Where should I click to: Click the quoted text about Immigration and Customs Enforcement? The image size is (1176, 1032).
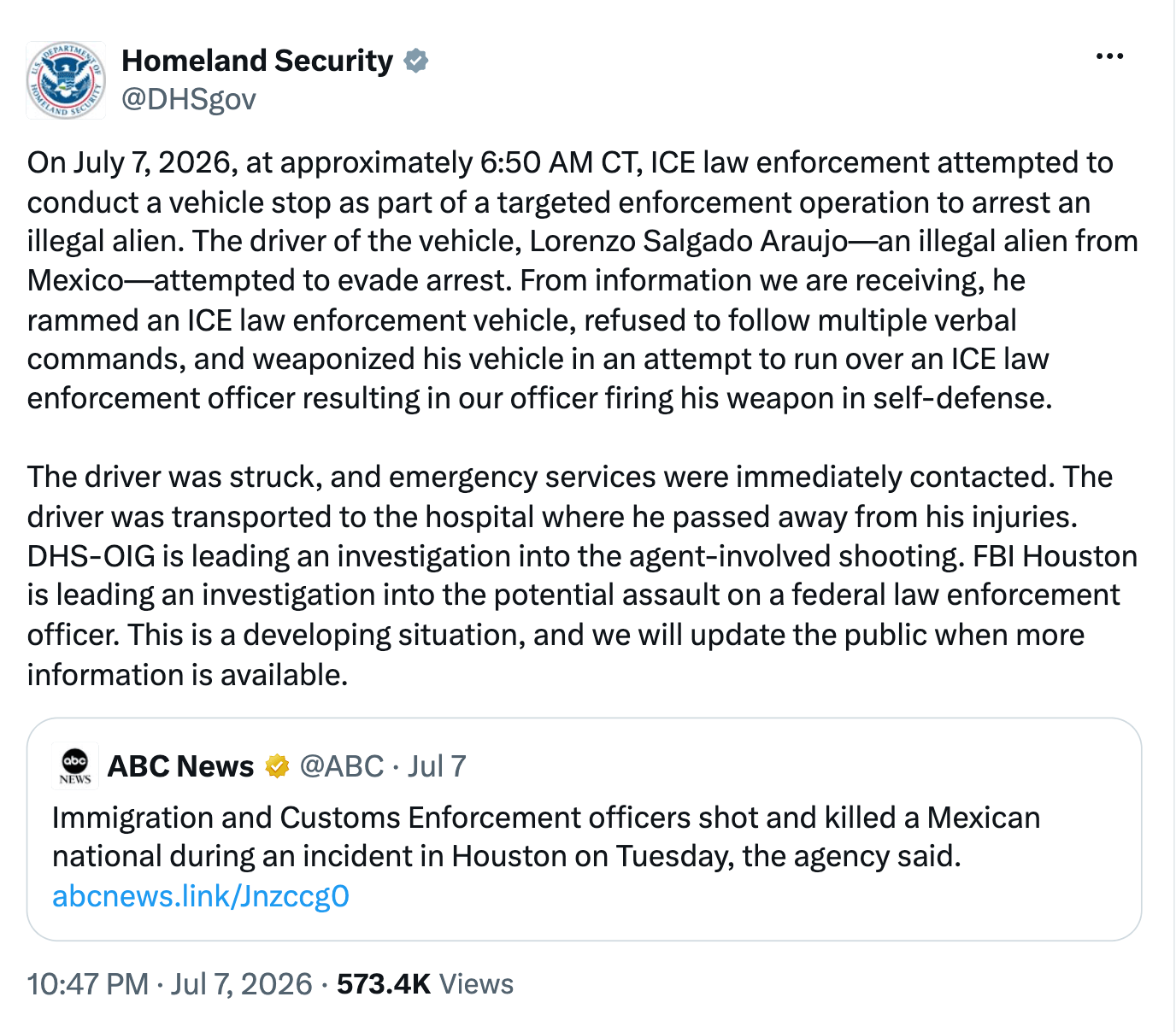[x=546, y=837]
